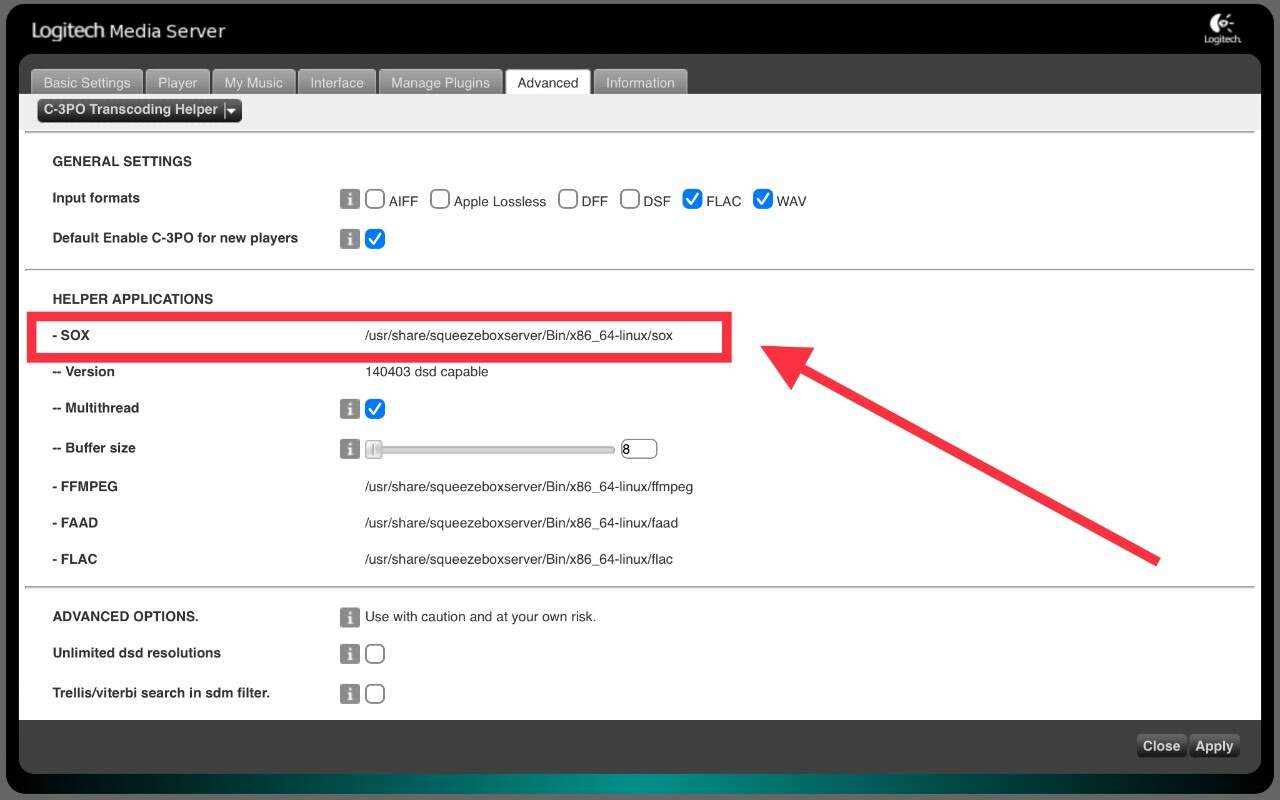The height and width of the screenshot is (800, 1280).
Task: Click the Logitech logo icon
Action: click(1222, 29)
